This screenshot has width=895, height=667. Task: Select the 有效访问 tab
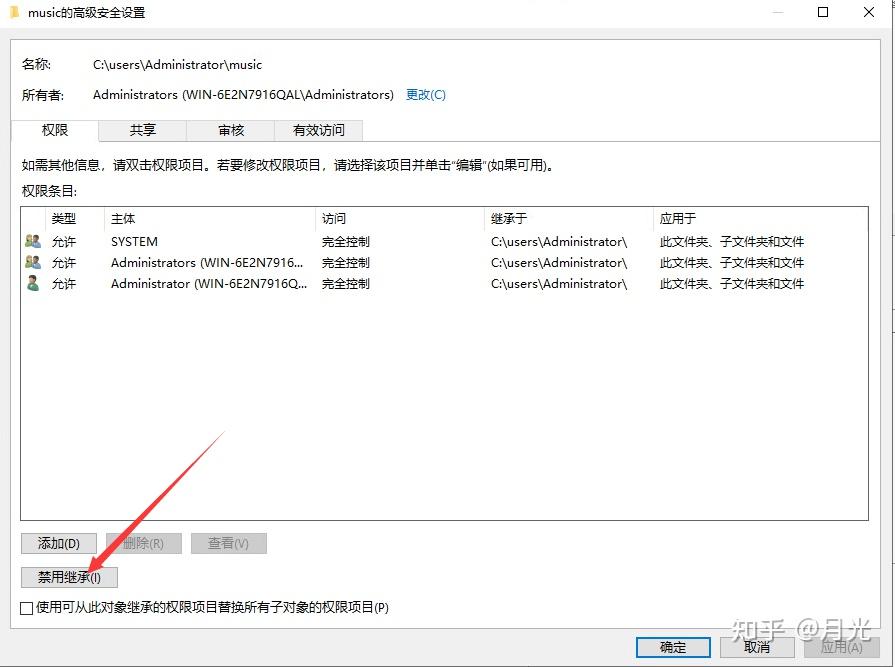click(x=322, y=130)
